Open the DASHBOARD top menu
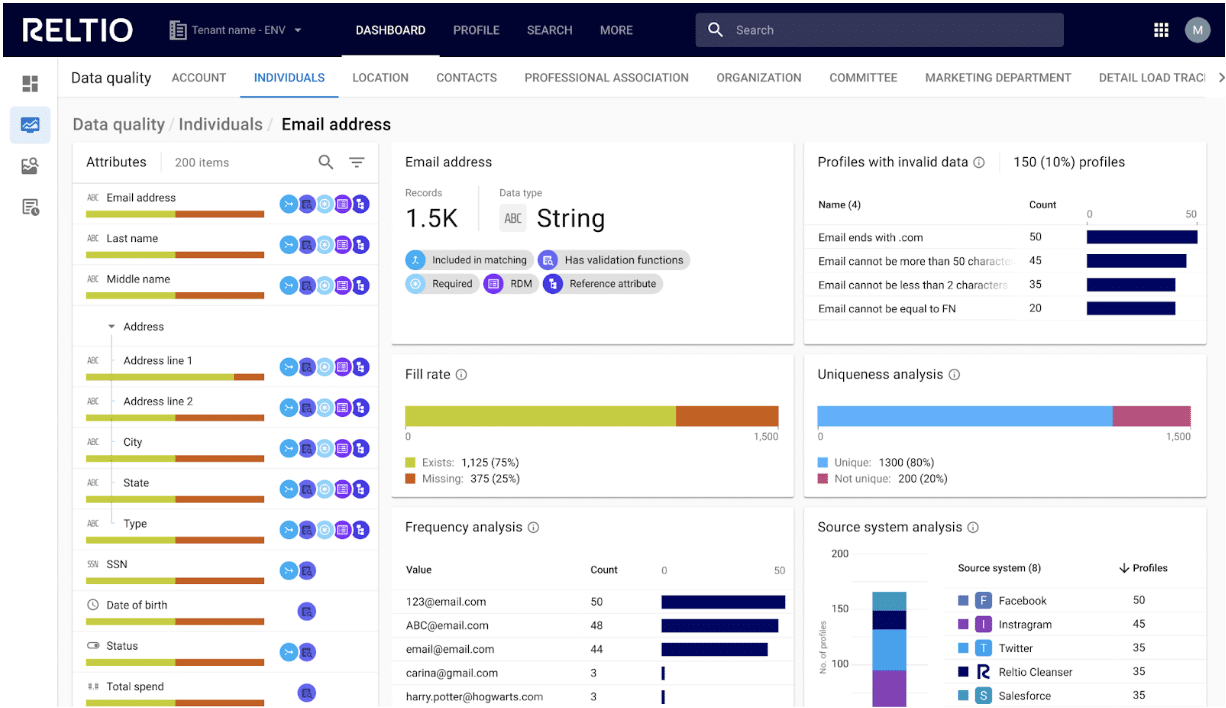1226x708 pixels. [x=390, y=30]
